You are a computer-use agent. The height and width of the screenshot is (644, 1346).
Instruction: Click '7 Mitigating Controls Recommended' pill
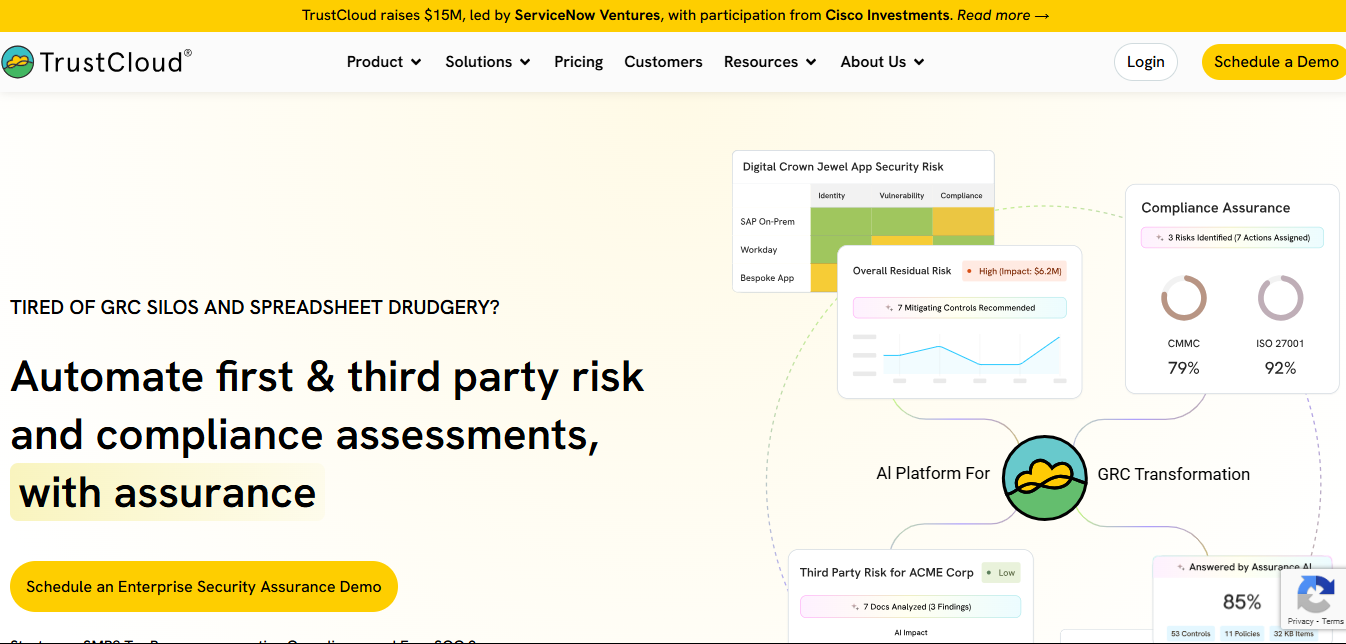[960, 308]
